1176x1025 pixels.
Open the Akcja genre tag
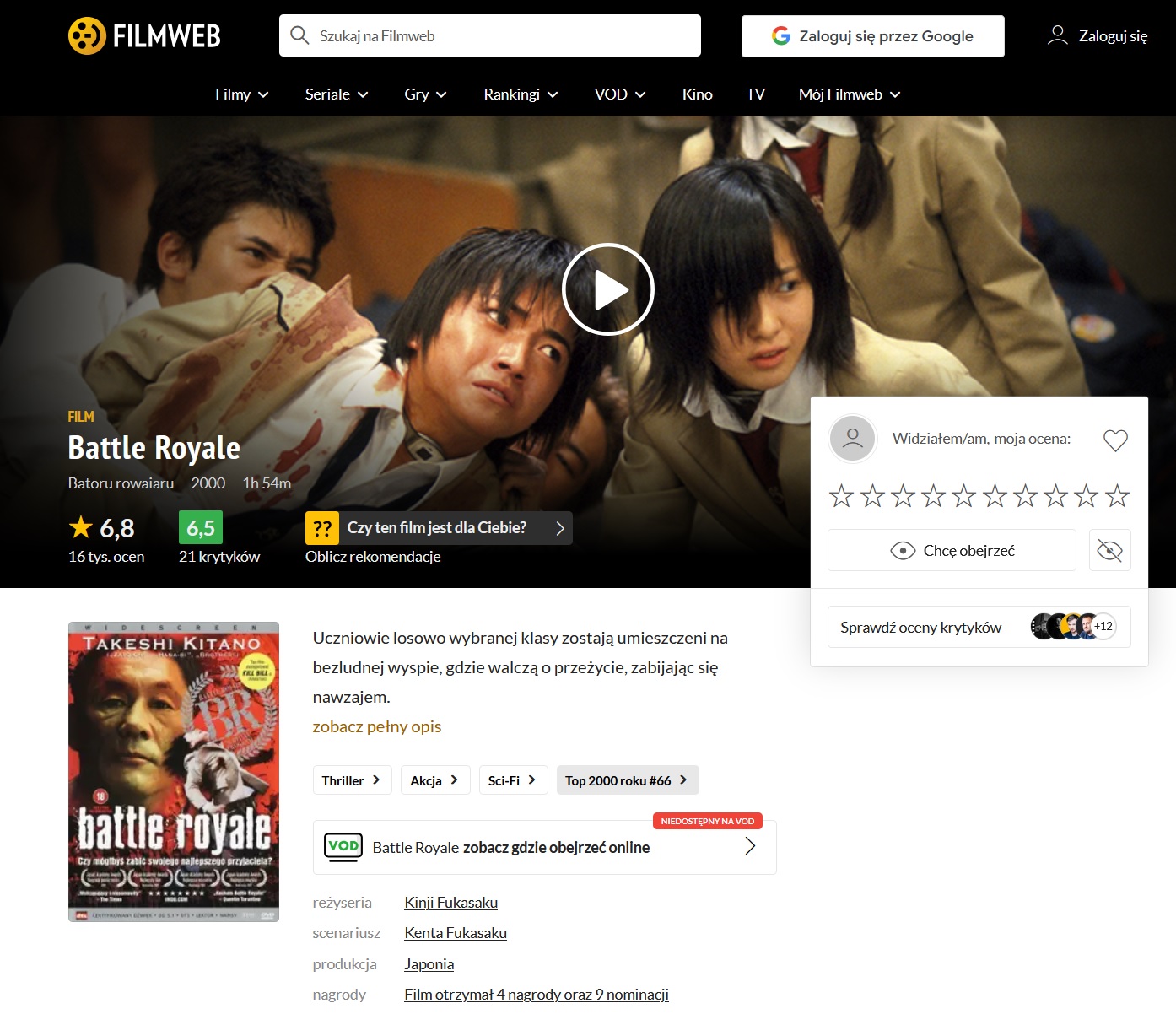435,780
